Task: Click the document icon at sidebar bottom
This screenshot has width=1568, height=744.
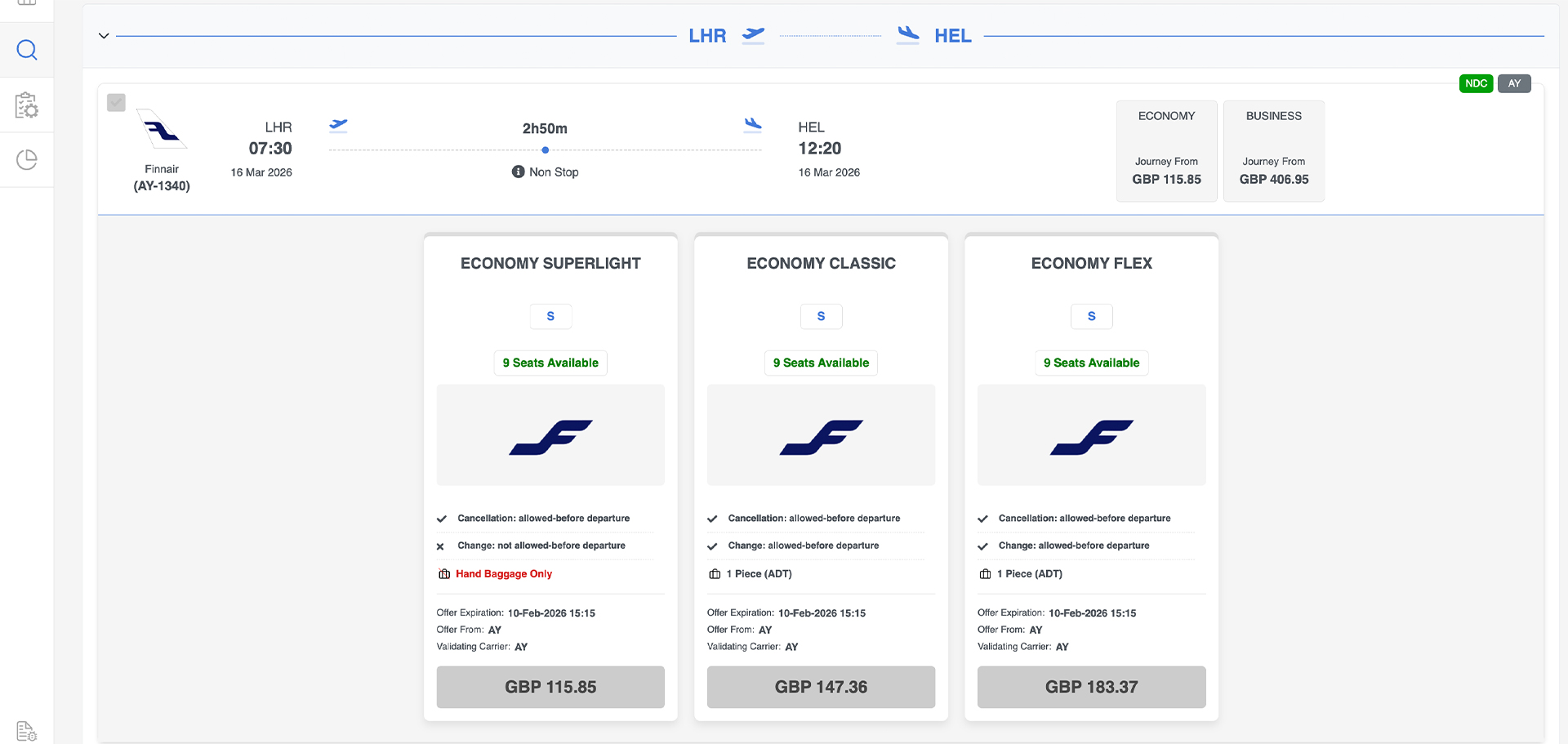Action: coord(27,730)
